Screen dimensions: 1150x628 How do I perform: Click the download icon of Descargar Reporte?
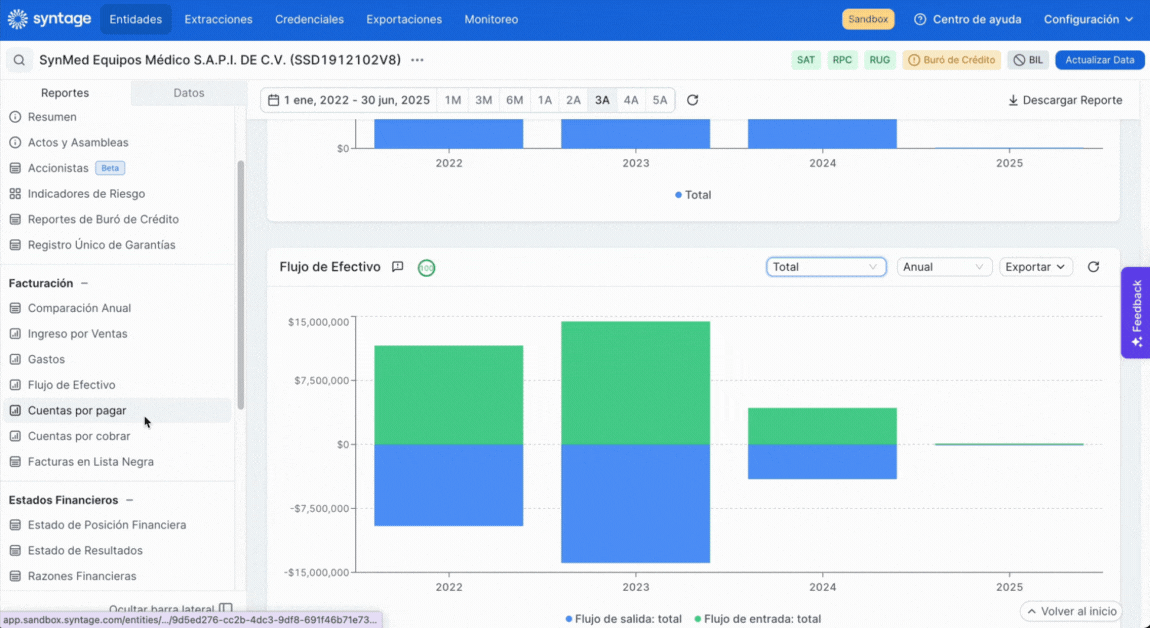(x=1013, y=100)
